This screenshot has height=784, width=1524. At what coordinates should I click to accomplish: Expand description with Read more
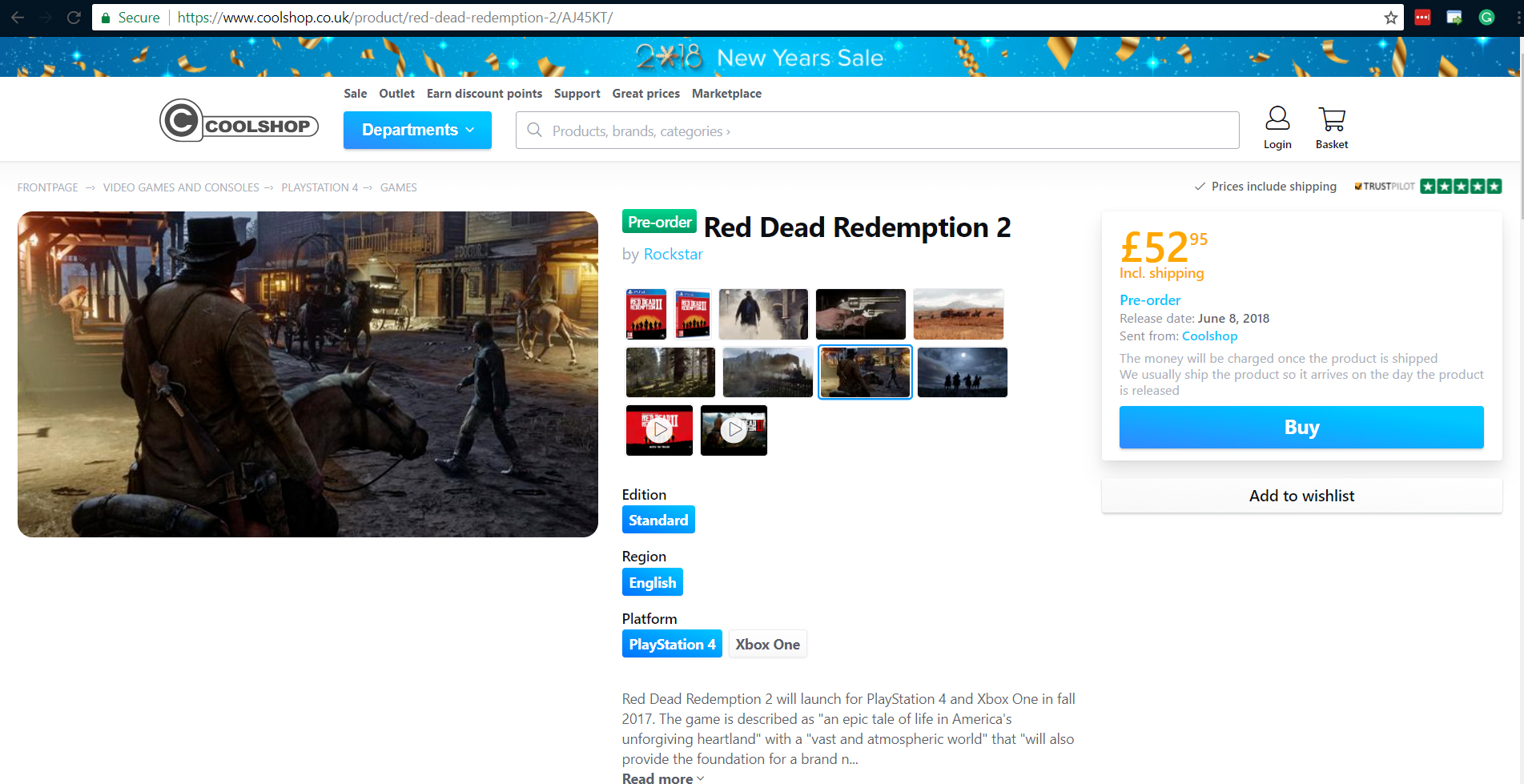[663, 778]
